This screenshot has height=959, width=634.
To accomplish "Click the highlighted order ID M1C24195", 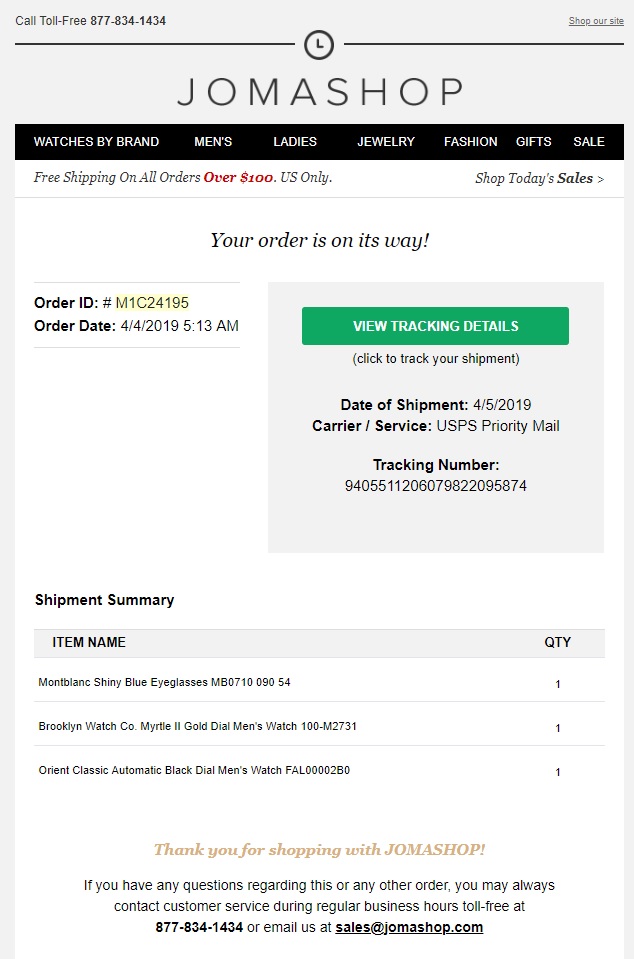I will 152,303.
